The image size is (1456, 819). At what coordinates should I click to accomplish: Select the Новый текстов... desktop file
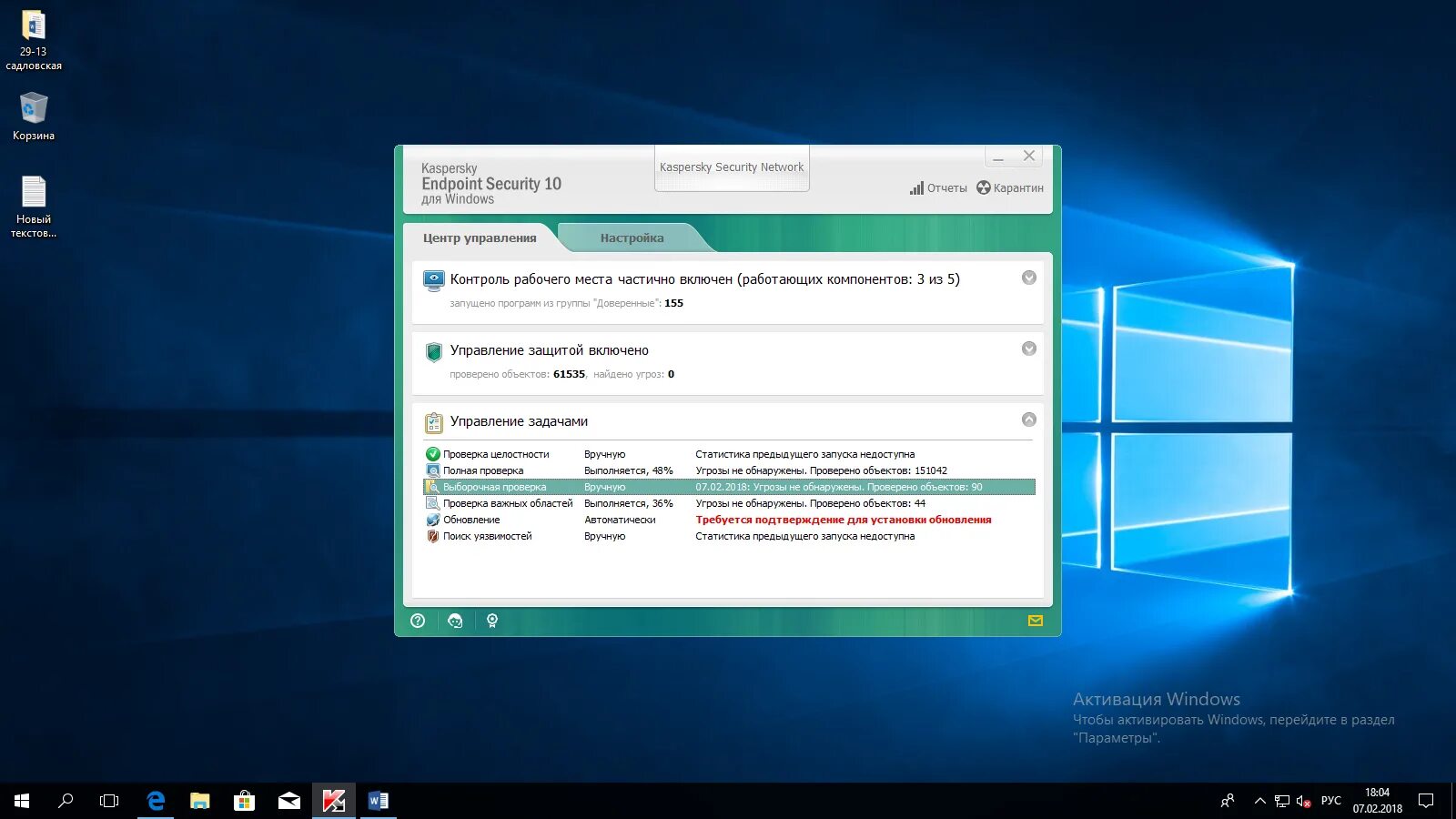pos(34,207)
